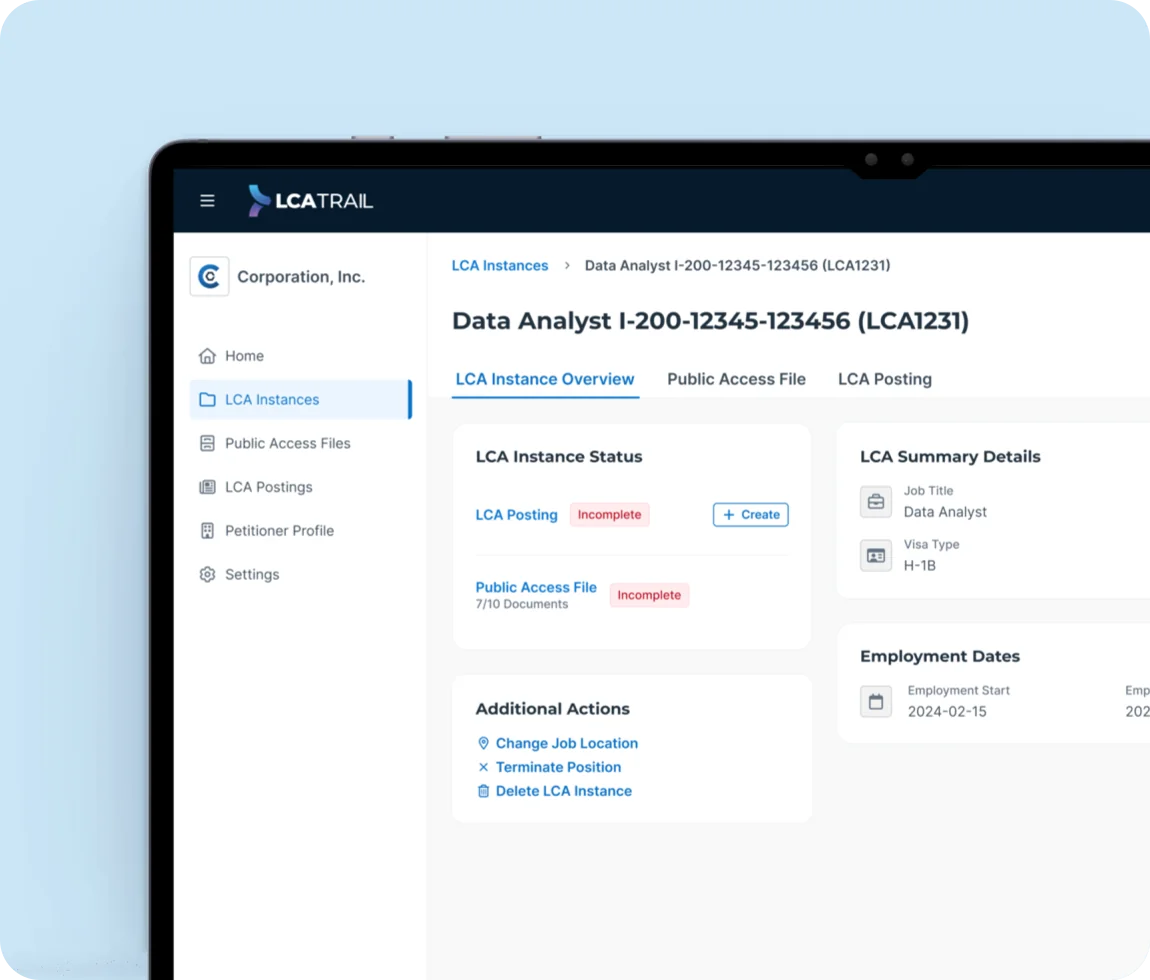Screen dimensions: 1150x980
Task: Click Incomplete badge next to Public Access File
Action: point(649,595)
